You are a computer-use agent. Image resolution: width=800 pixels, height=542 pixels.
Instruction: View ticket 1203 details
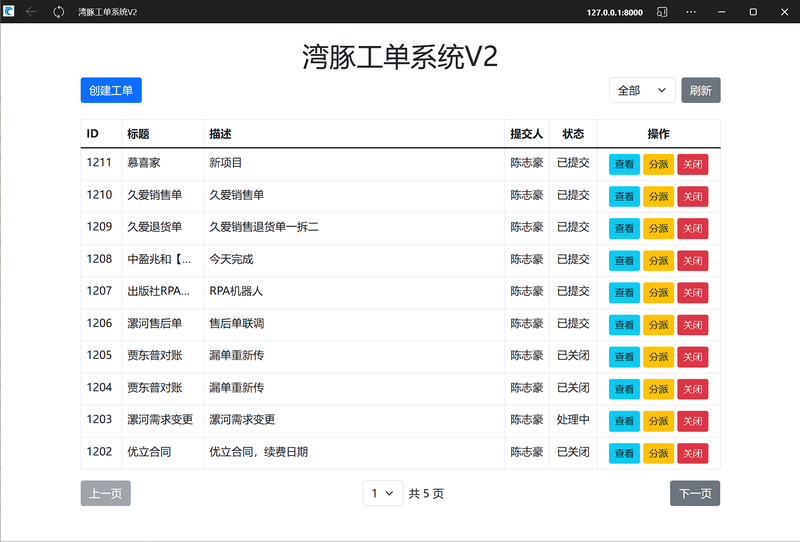[x=624, y=421]
